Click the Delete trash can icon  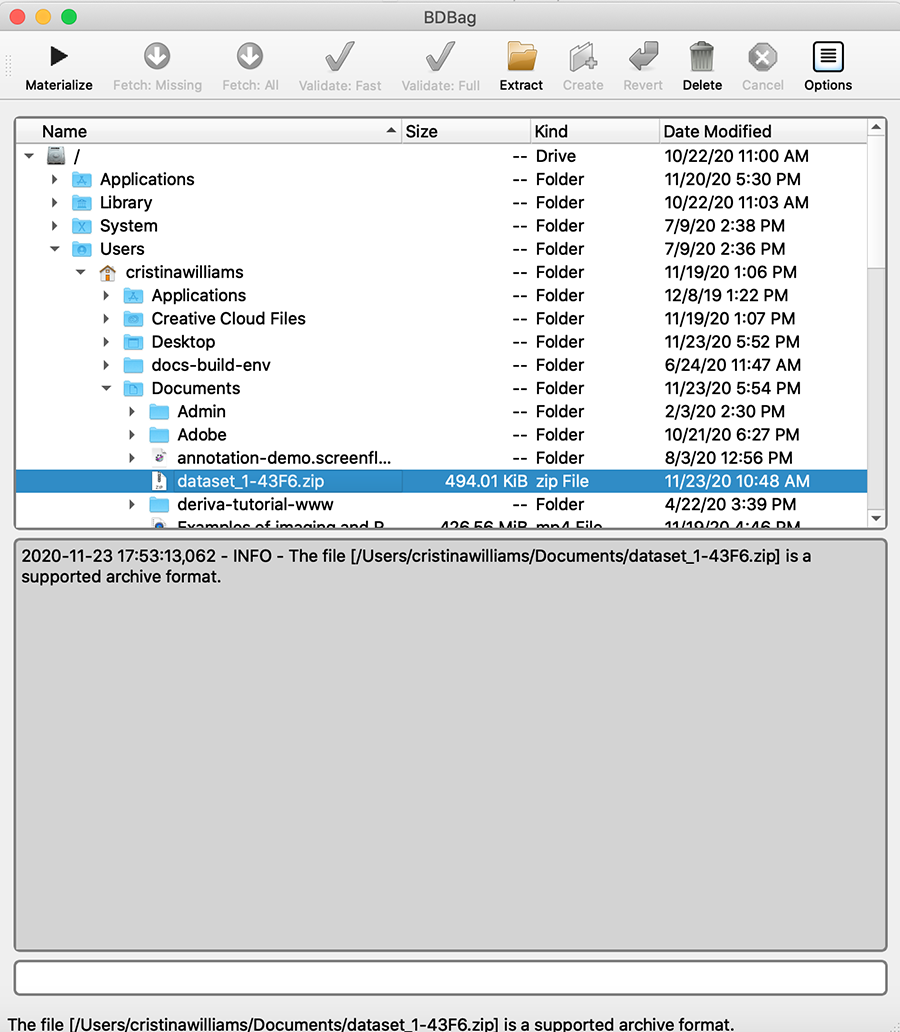coord(702,57)
